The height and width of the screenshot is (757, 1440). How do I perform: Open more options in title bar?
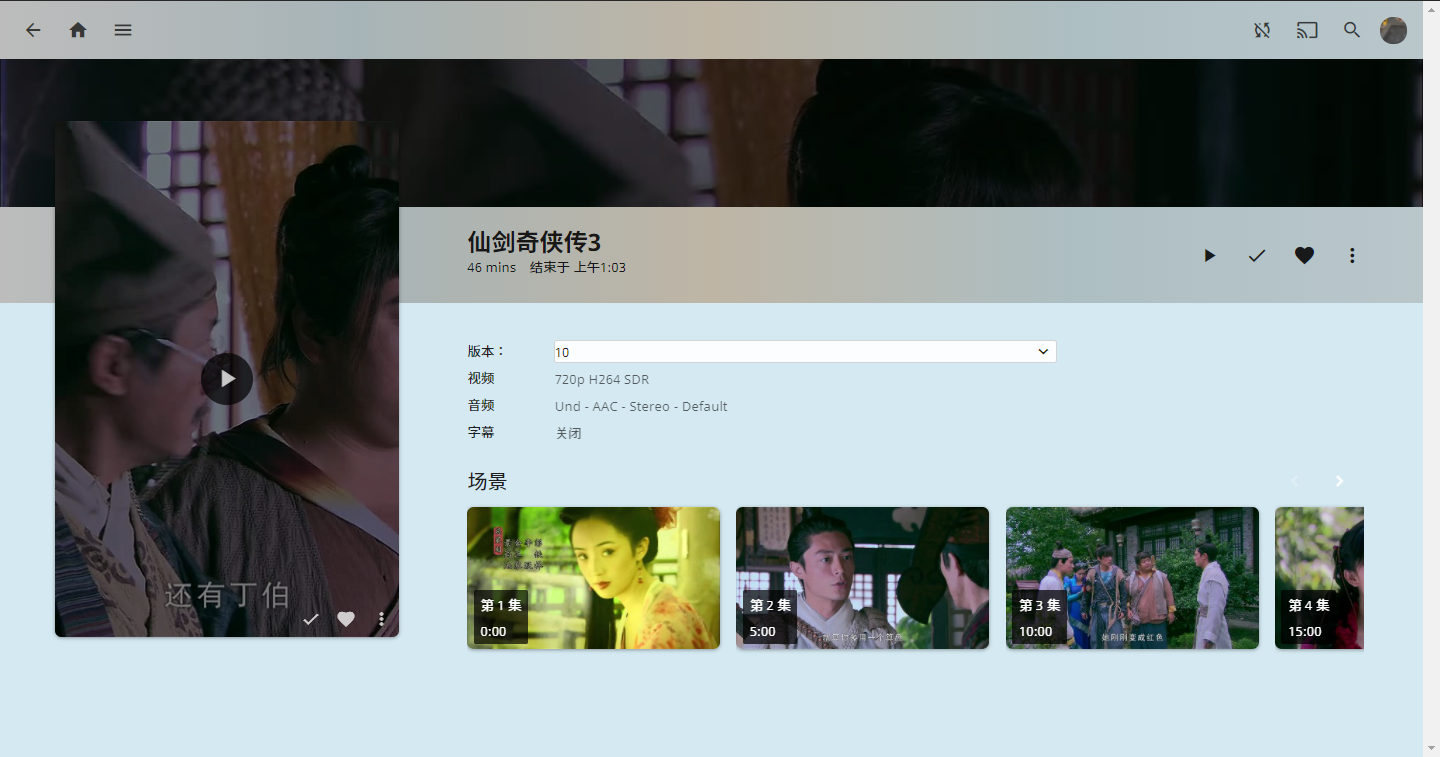[1352, 256]
